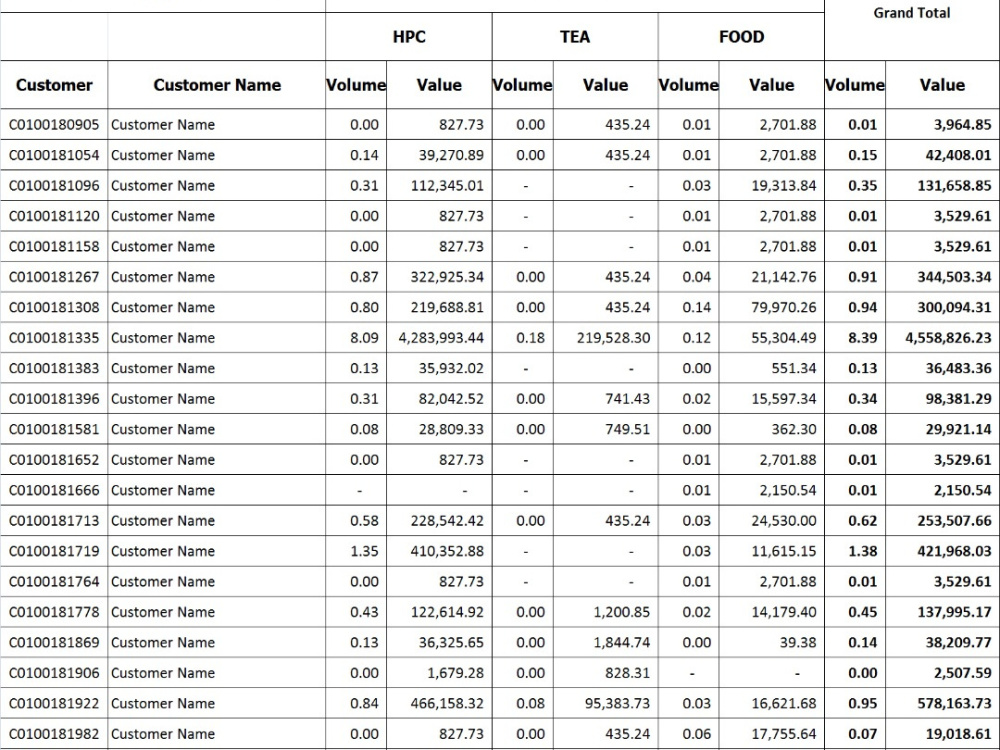Click grand total value 131,658.85
Image resolution: width=1000 pixels, height=750 pixels.
(955, 186)
